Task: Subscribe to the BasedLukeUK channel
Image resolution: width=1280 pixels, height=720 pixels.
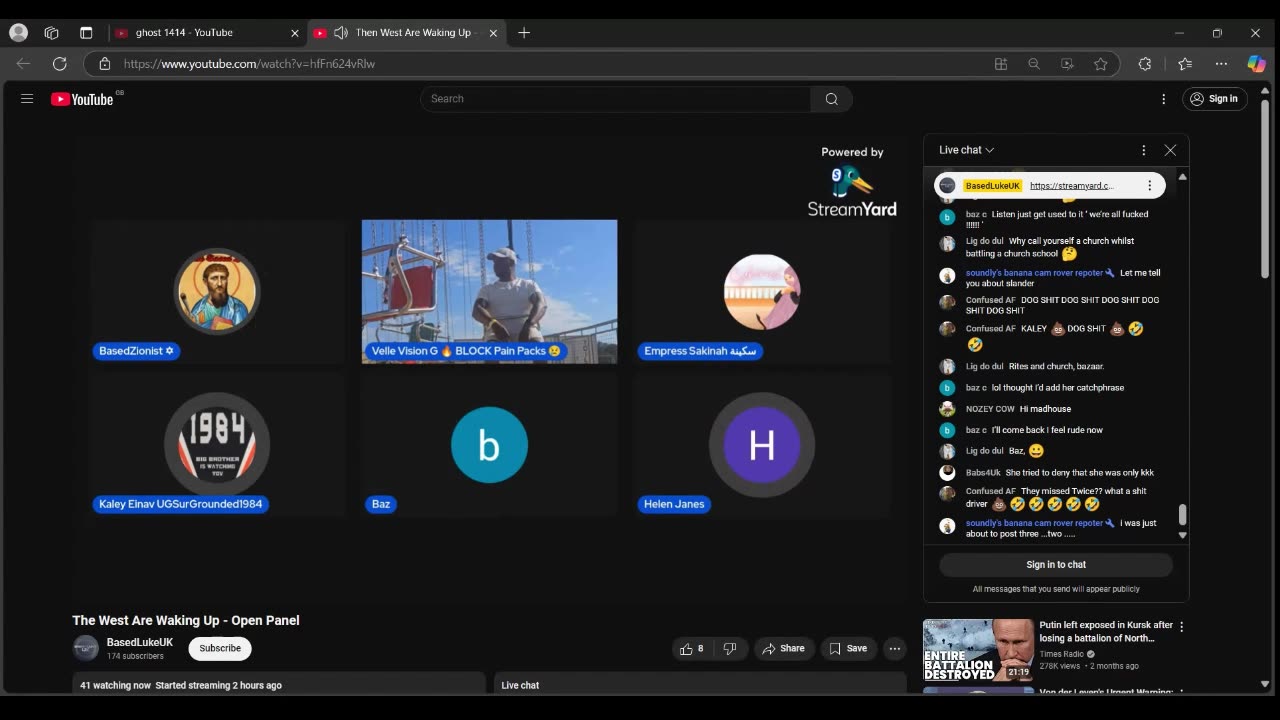Action: (x=220, y=648)
